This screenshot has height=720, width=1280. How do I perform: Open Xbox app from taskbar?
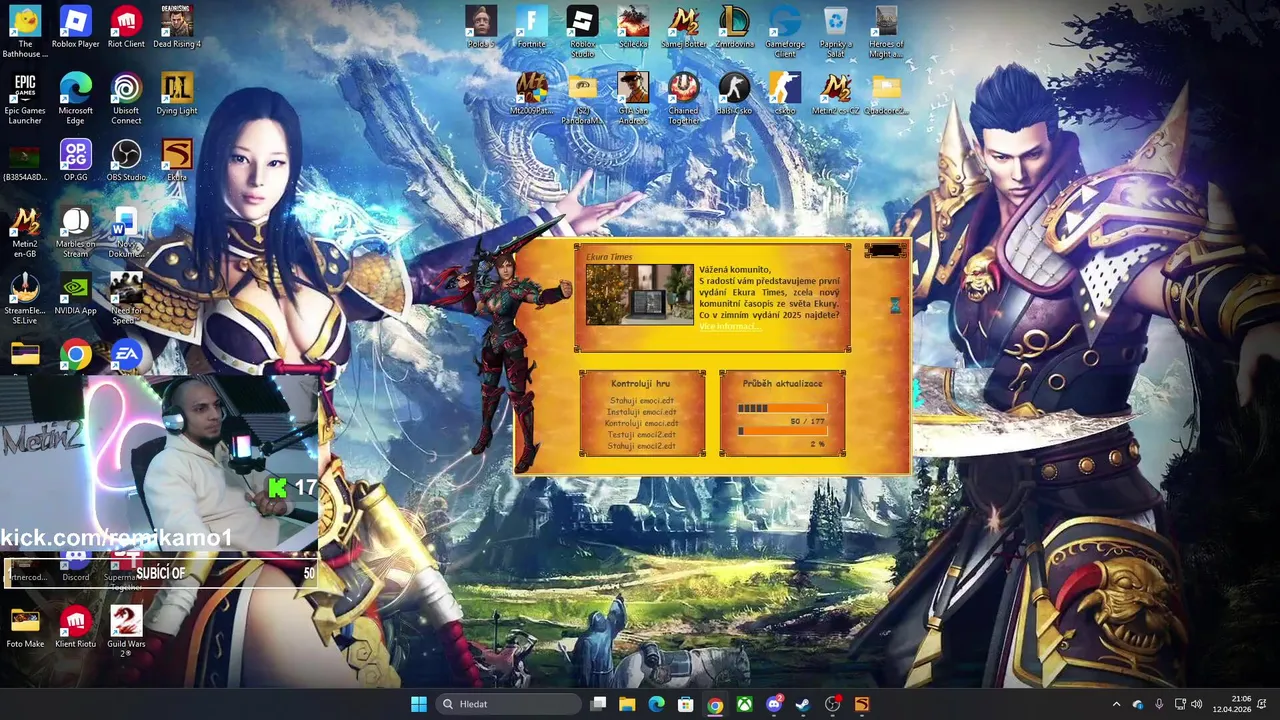pyautogui.click(x=745, y=704)
